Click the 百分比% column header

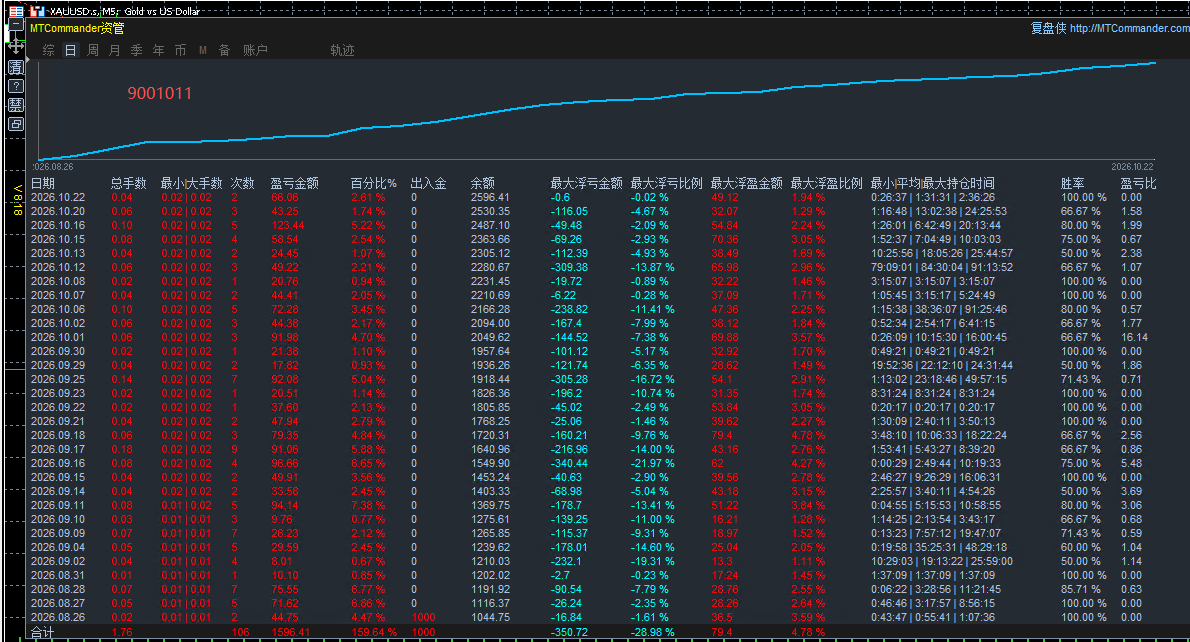[373, 183]
